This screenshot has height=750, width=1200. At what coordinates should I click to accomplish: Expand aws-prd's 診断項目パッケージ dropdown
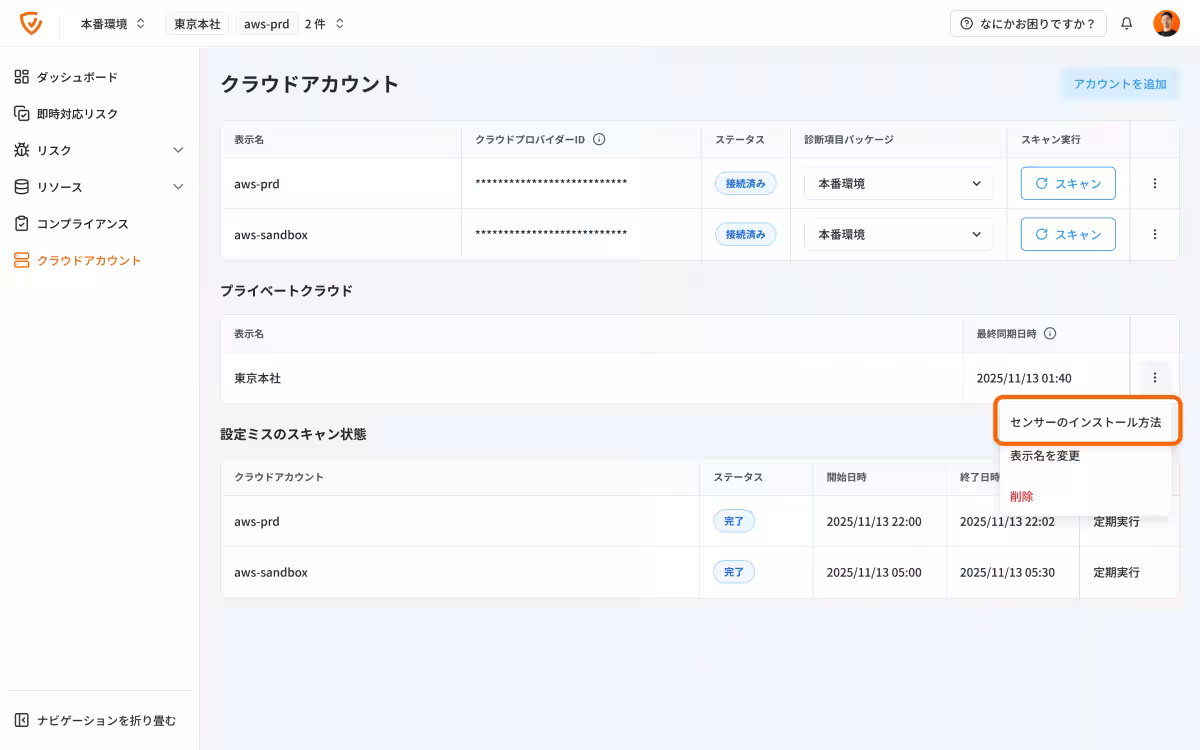pyautogui.click(x=897, y=183)
